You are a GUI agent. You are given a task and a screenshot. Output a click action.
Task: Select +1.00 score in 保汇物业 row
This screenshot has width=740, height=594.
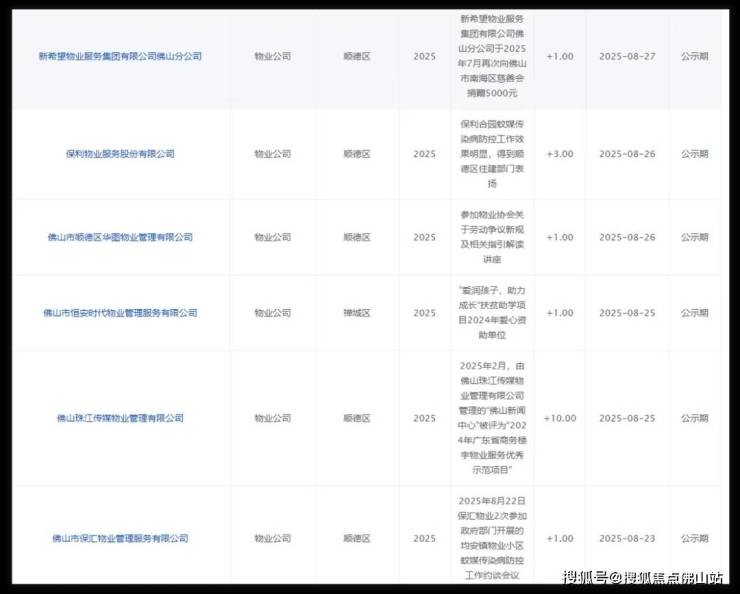(560, 538)
